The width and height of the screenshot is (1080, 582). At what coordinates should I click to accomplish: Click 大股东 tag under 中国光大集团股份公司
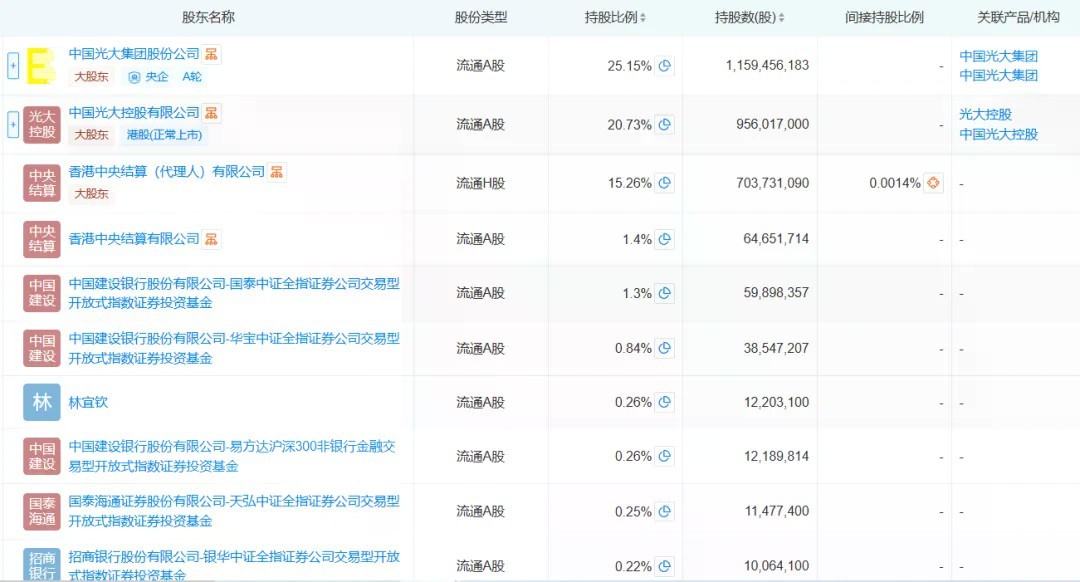pyautogui.click(x=92, y=76)
